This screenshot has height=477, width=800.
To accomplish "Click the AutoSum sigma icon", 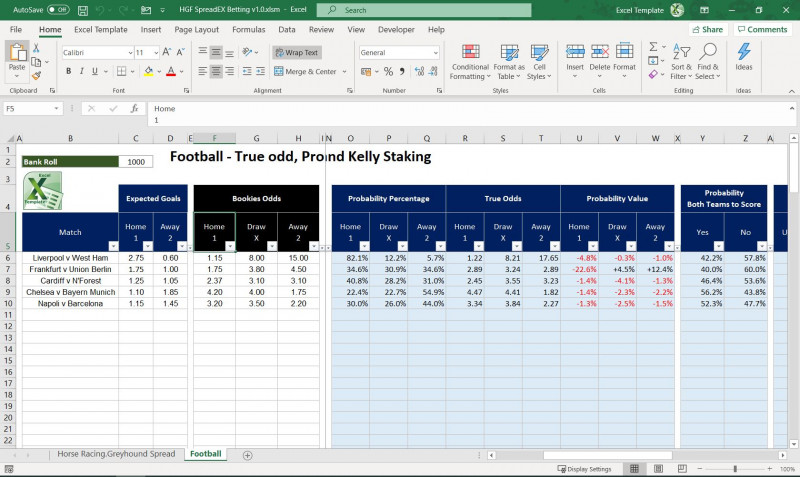I will (653, 47).
